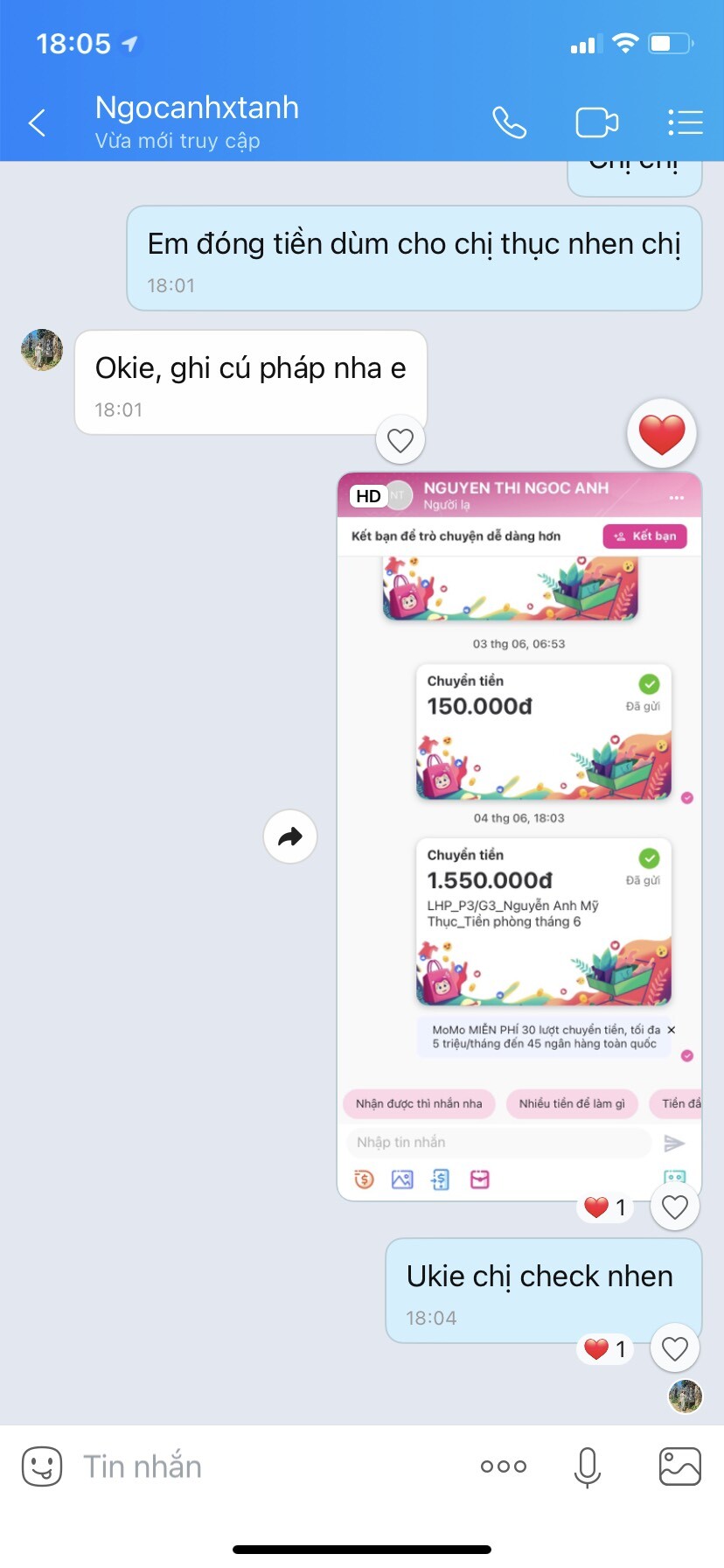This screenshot has height=1568, width=724.
Task: Open the chat options list menu
Action: pos(685,122)
